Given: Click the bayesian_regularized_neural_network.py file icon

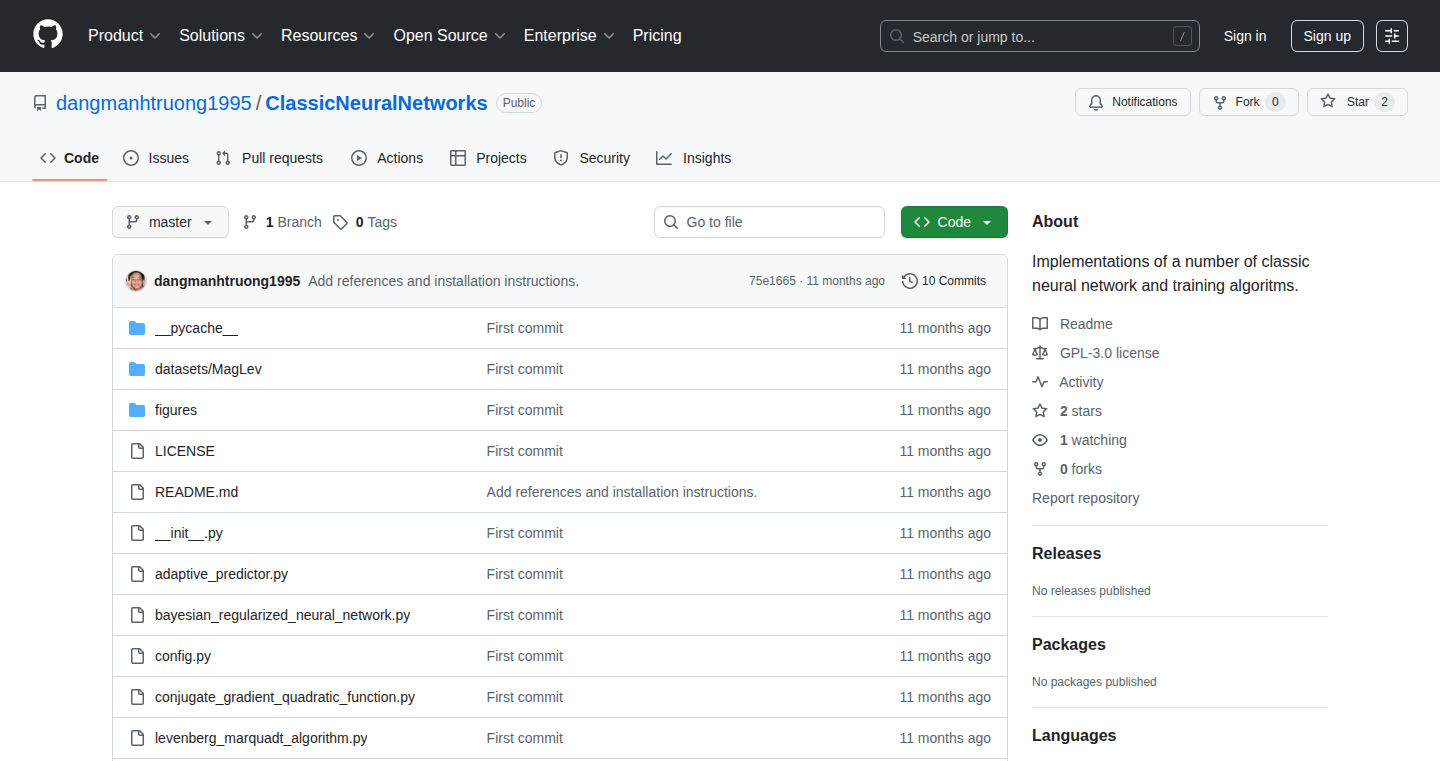Looking at the screenshot, I should pyautogui.click(x=137, y=615).
